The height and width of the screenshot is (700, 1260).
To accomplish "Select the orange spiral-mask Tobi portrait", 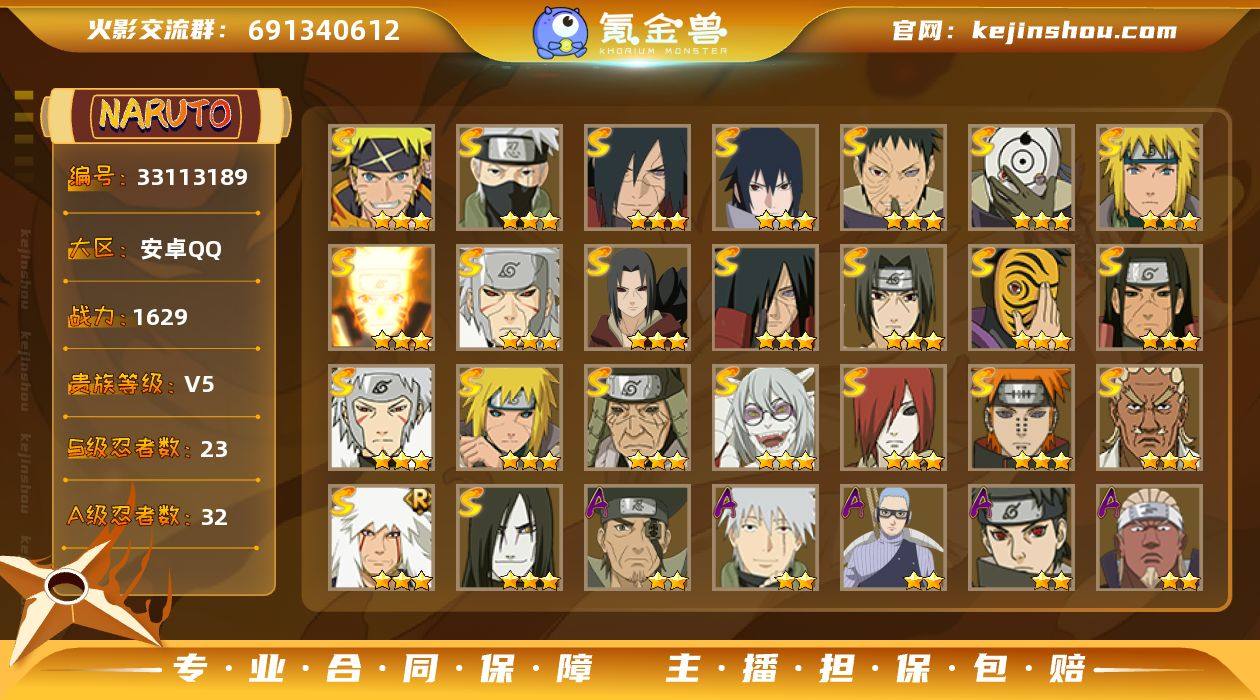I will click(x=1021, y=298).
